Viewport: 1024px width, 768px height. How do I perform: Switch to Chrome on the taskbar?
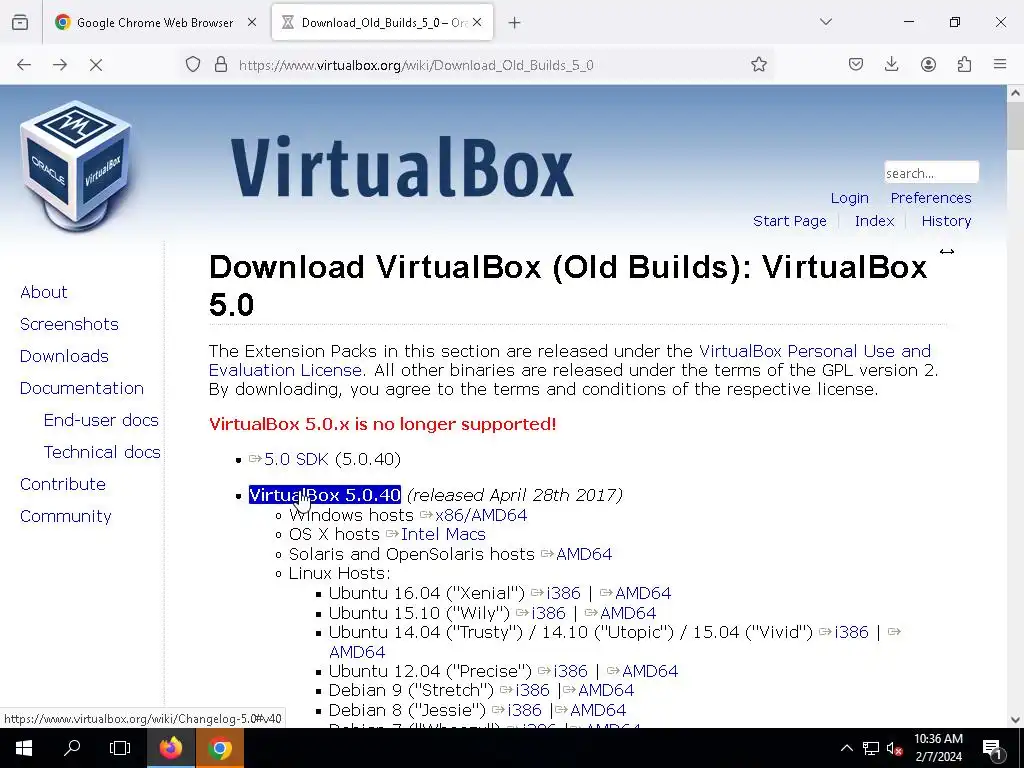point(220,748)
